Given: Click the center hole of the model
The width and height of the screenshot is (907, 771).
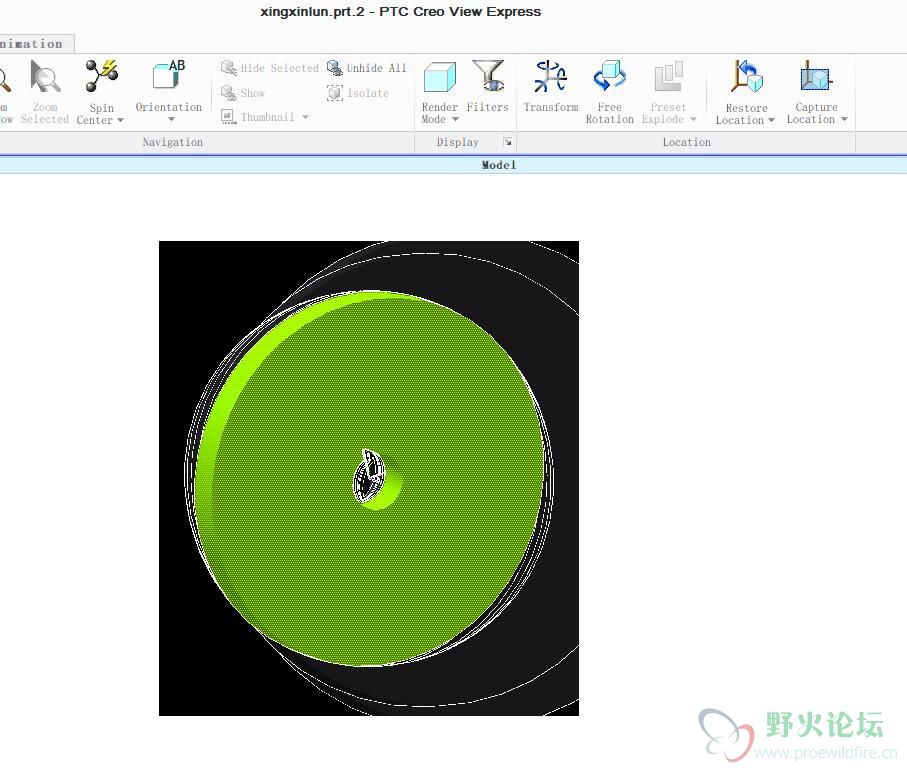Looking at the screenshot, I should [x=377, y=480].
